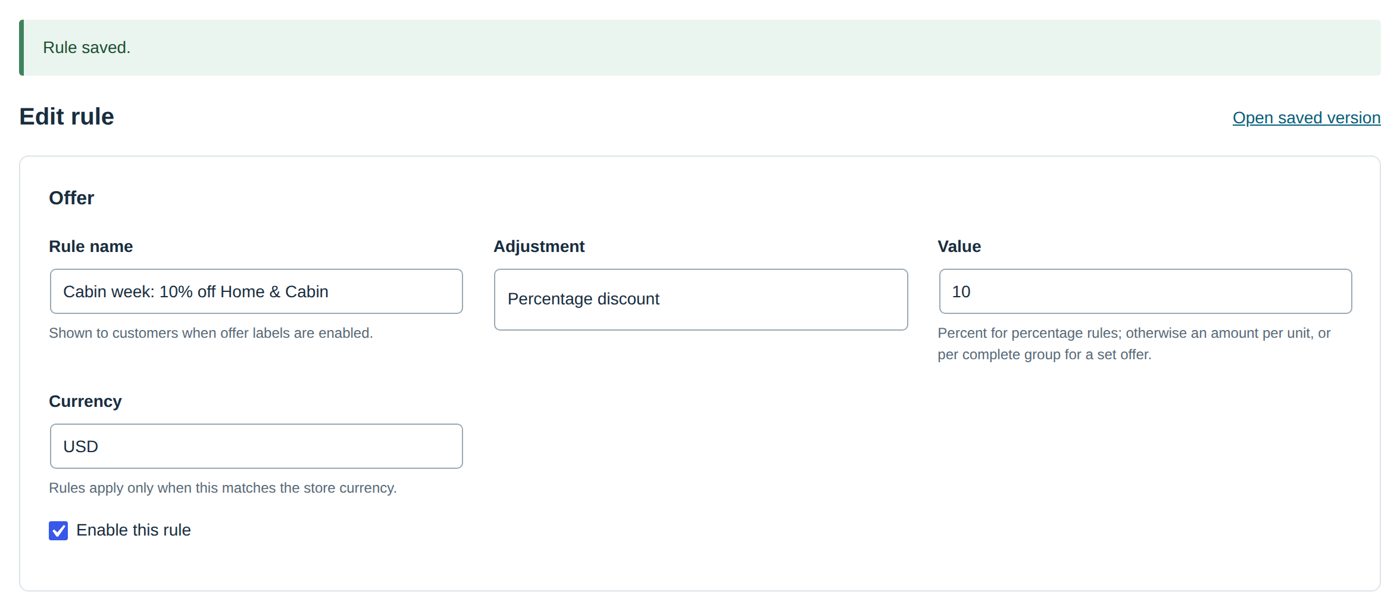
Task: Click the "Currency" field label
Action: (x=85, y=401)
